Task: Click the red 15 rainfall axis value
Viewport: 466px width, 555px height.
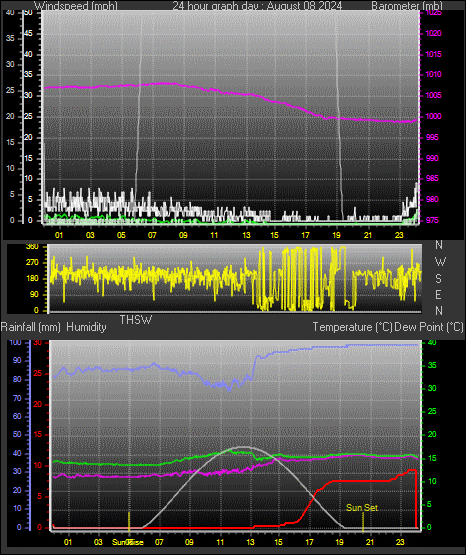Action: click(x=38, y=435)
